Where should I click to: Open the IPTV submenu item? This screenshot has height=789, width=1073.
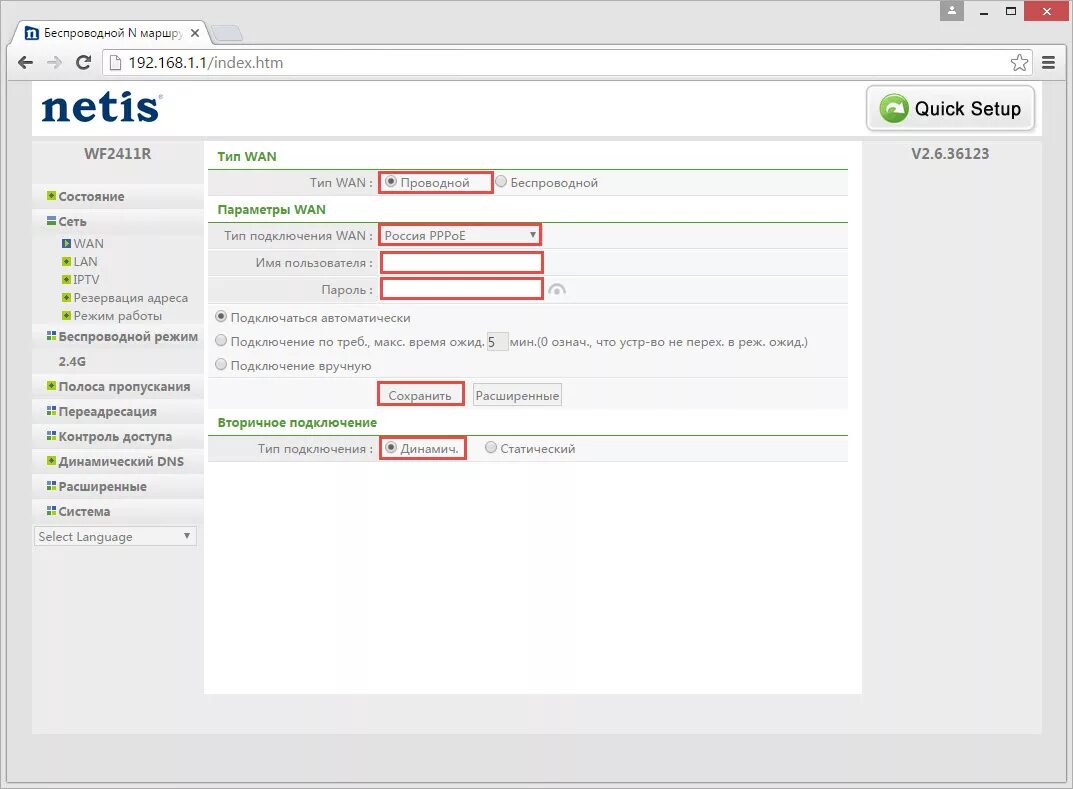click(86, 279)
